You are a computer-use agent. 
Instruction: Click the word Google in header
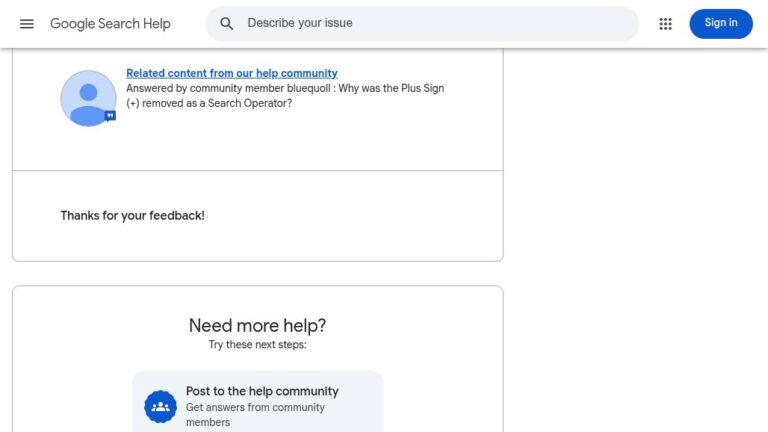(x=72, y=24)
